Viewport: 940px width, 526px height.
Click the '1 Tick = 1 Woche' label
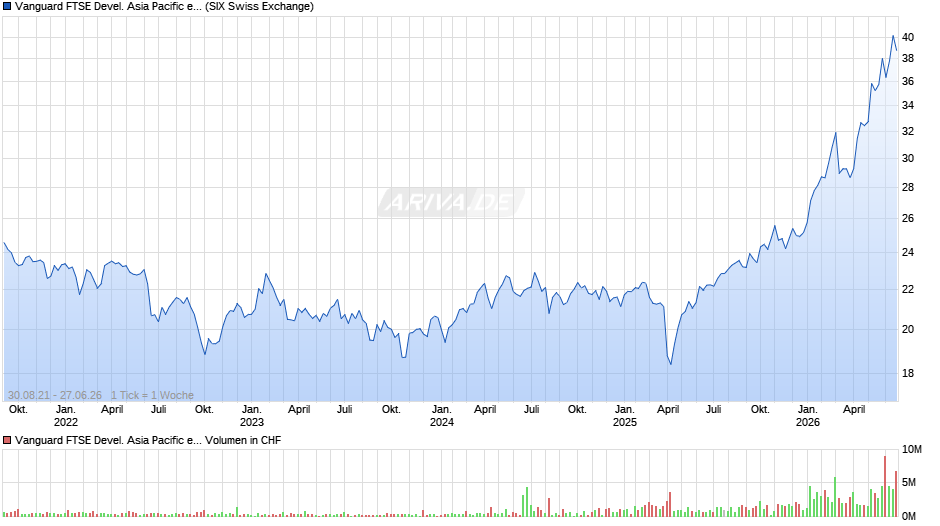[152, 395]
